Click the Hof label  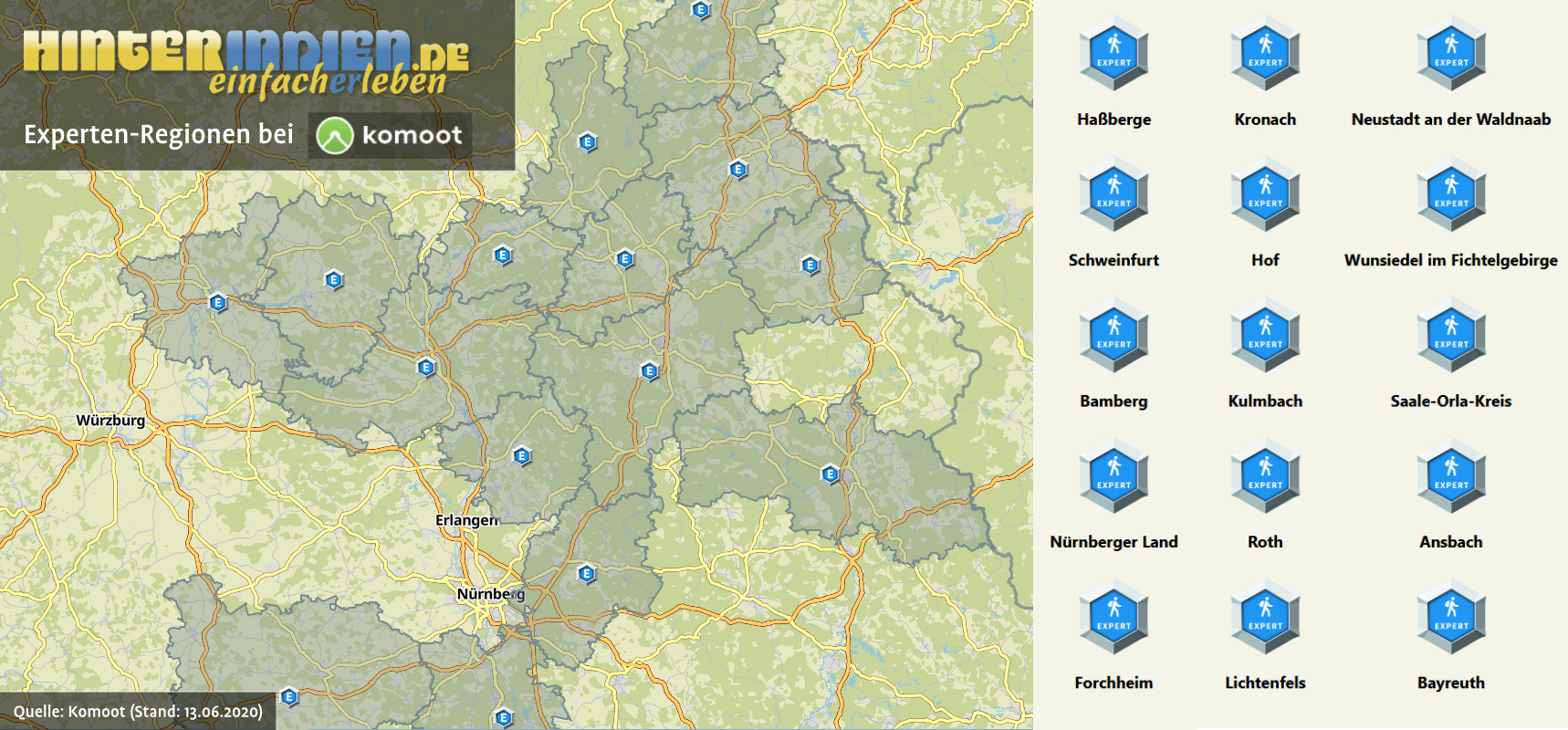pos(1265,260)
